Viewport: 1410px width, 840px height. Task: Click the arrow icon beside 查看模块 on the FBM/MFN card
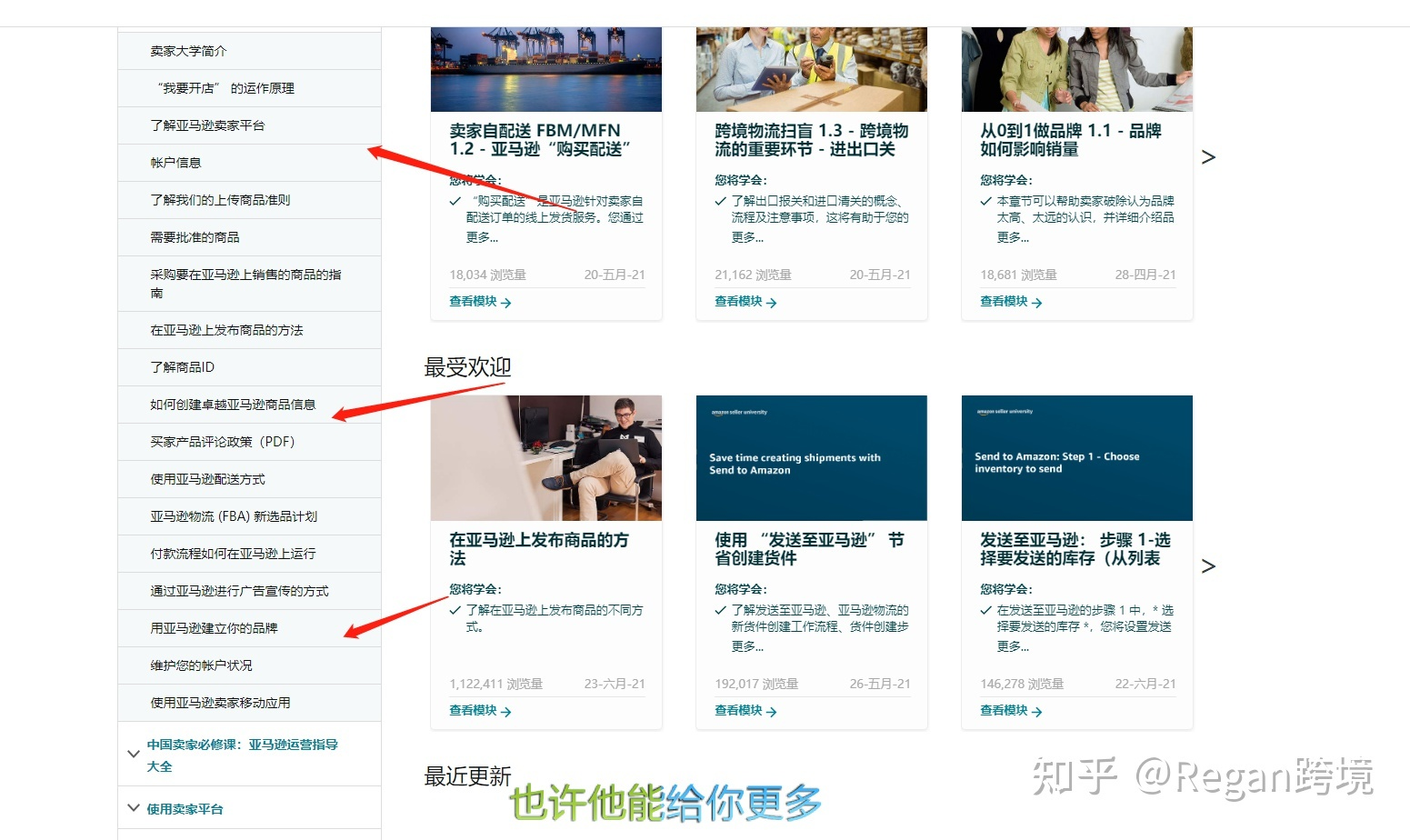tap(506, 302)
